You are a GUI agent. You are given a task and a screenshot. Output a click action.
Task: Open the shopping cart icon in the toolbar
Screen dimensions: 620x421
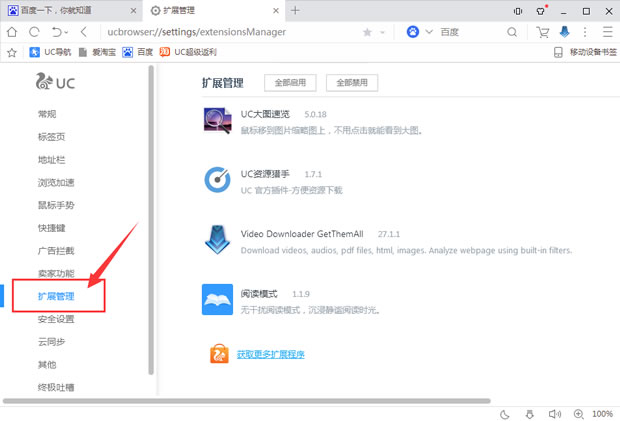pos(543,32)
